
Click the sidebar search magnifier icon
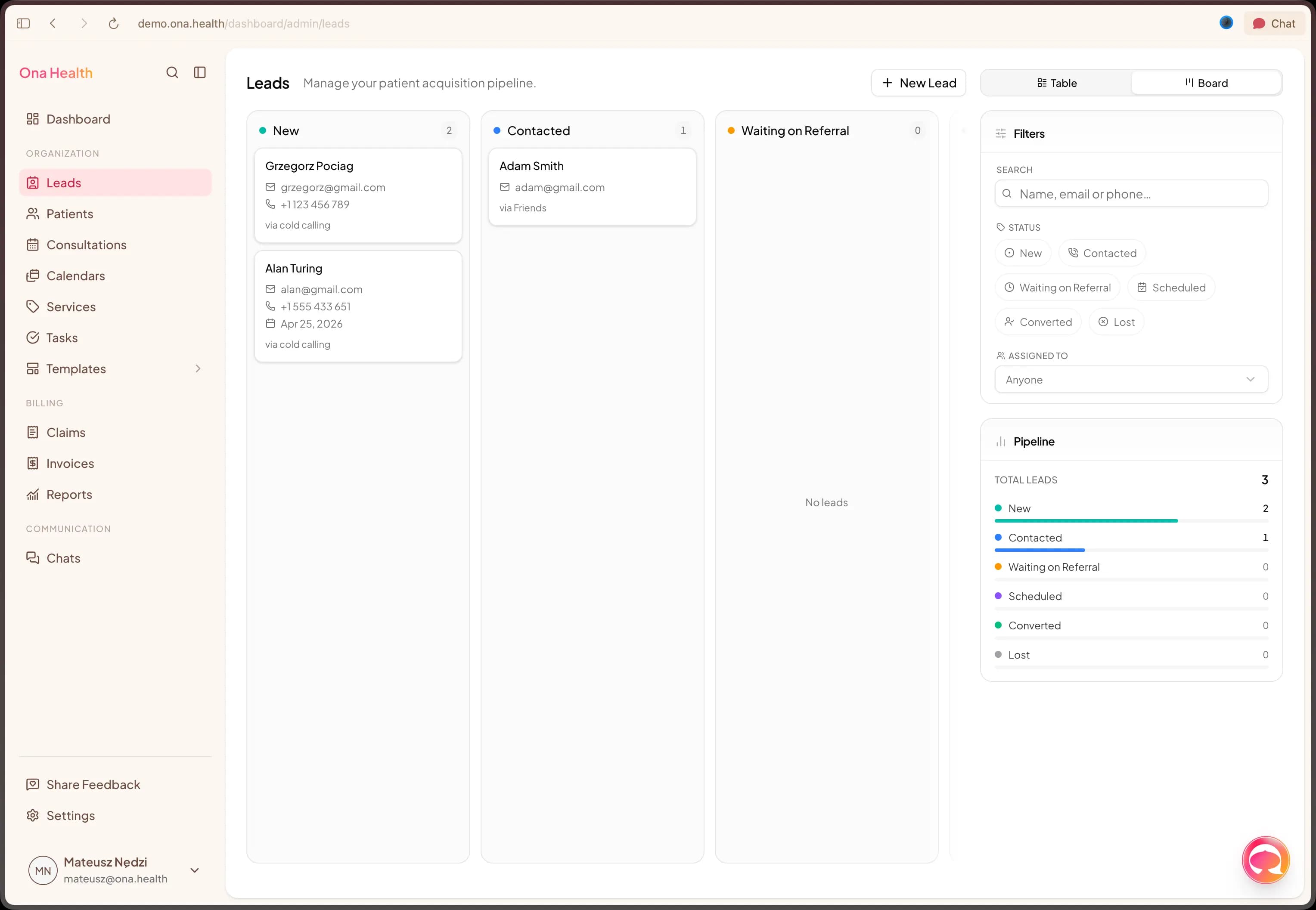[172, 72]
